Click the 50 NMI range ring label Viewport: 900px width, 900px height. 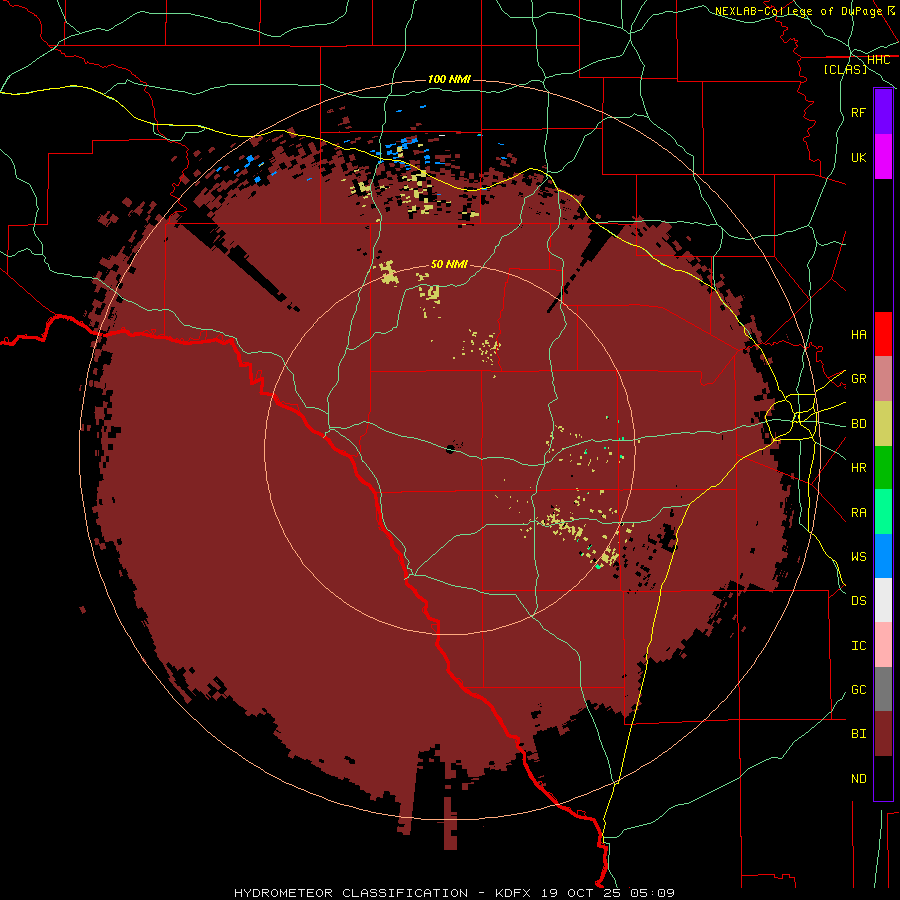(x=449, y=264)
